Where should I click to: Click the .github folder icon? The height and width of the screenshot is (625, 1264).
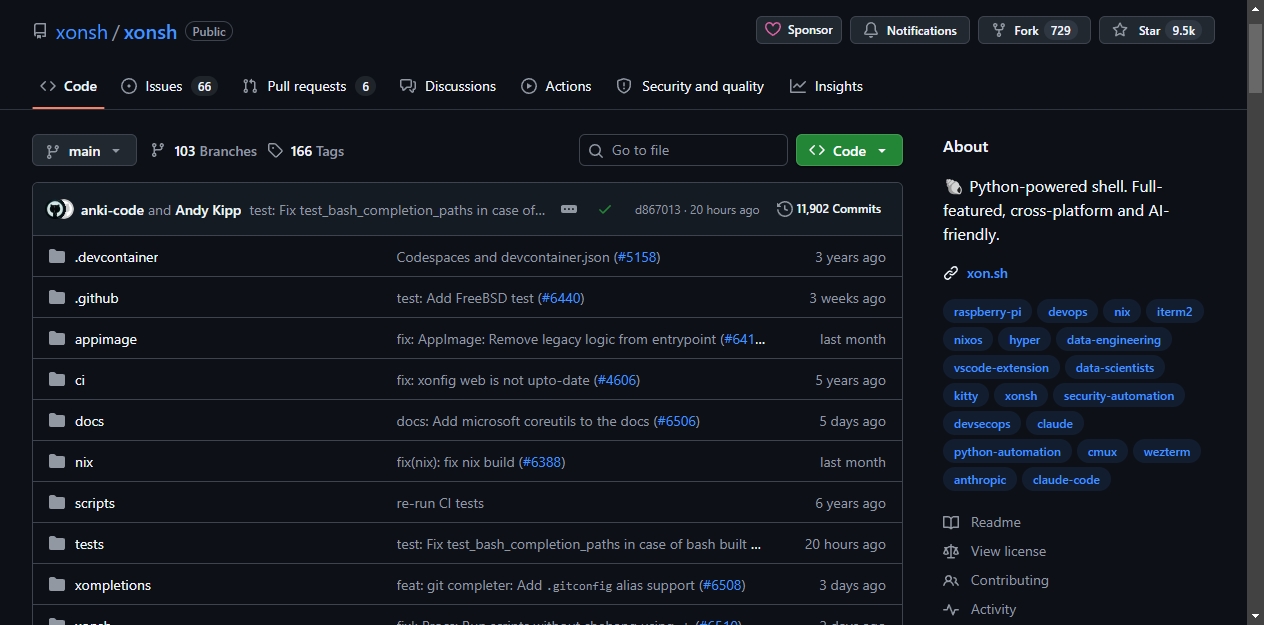coord(57,298)
